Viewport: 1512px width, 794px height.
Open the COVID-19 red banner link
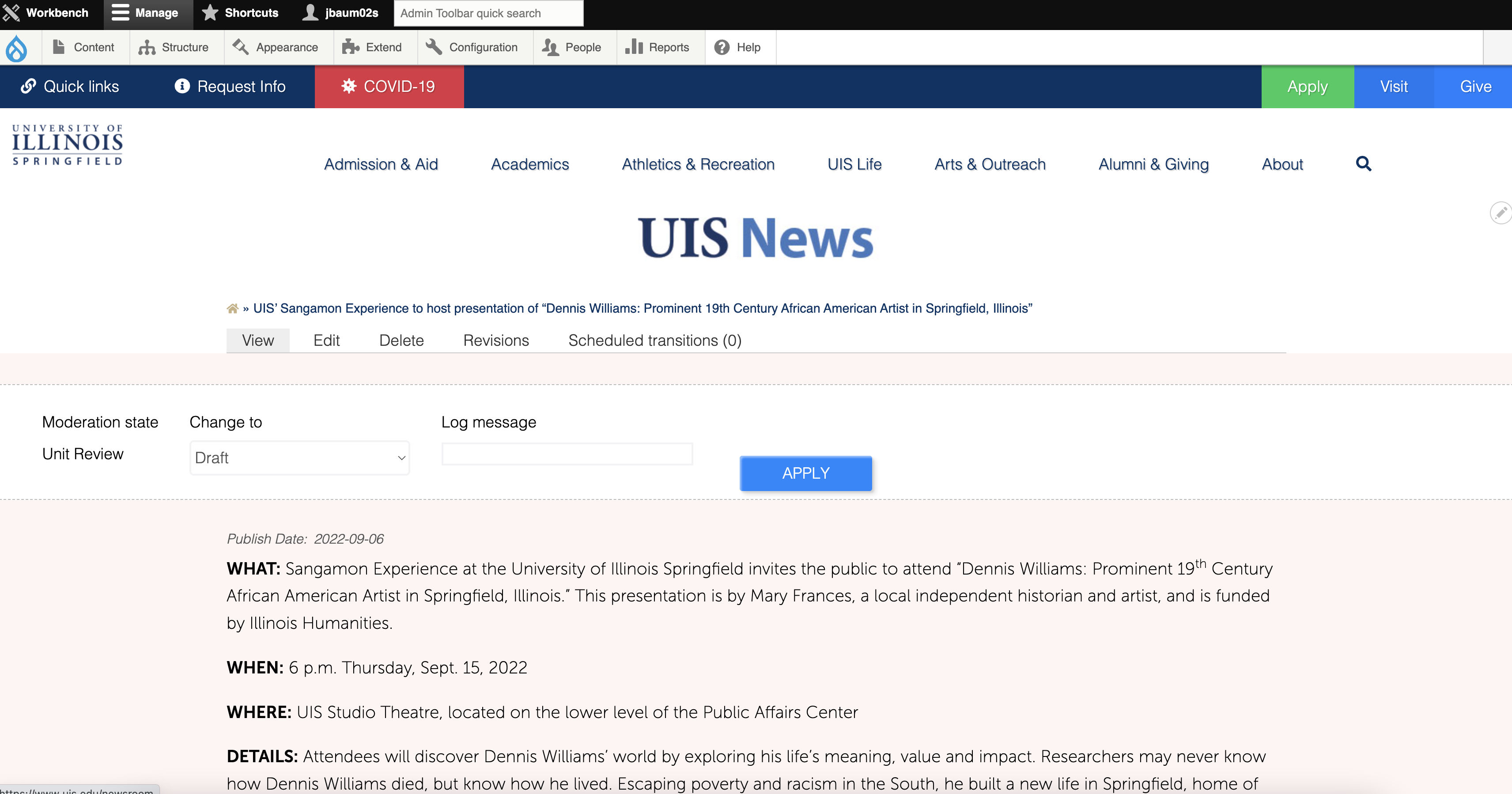coord(389,87)
